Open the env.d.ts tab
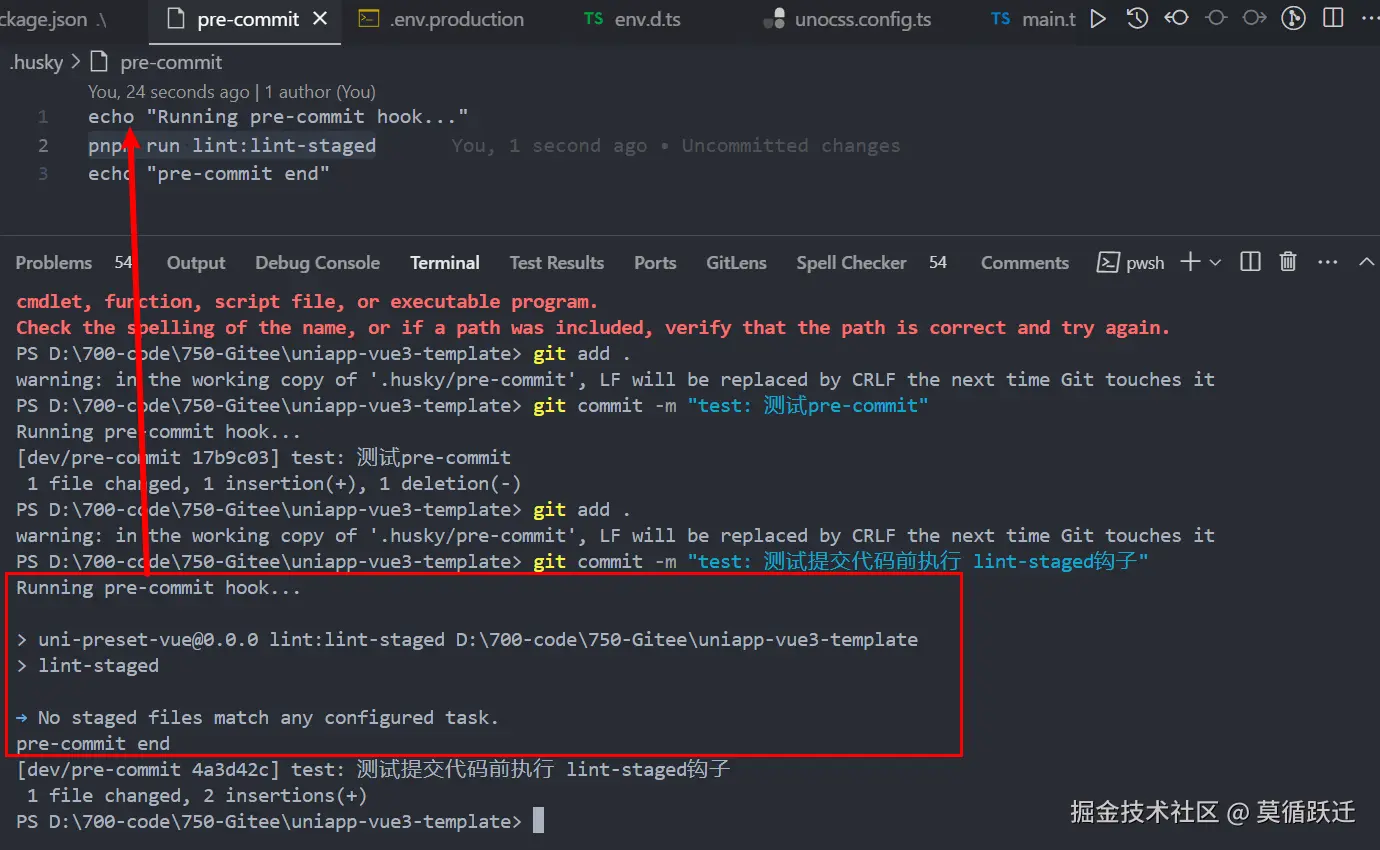This screenshot has width=1380, height=850. coord(633,19)
